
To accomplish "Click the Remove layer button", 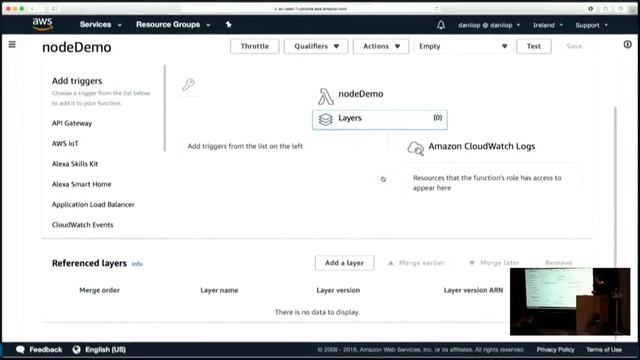I will point(558,263).
